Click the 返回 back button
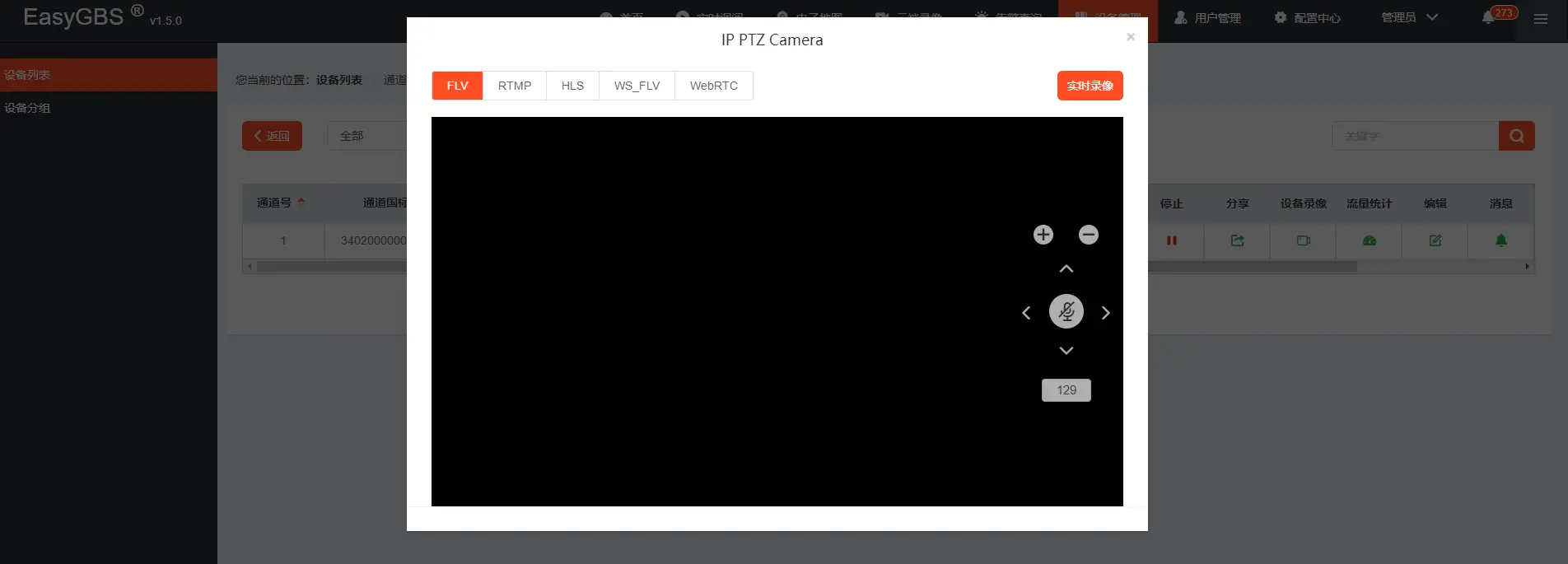1568x564 pixels. [272, 136]
